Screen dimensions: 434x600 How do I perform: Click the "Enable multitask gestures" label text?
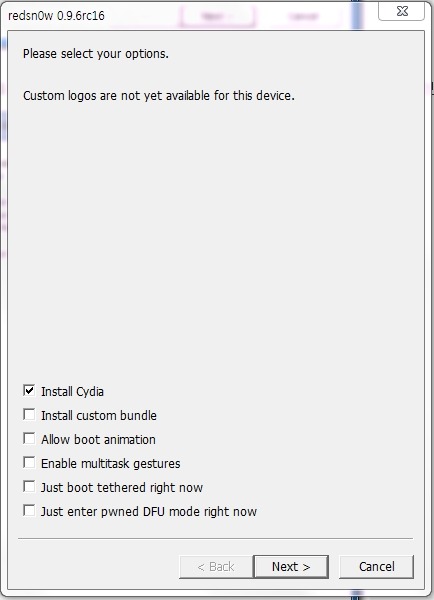click(111, 464)
